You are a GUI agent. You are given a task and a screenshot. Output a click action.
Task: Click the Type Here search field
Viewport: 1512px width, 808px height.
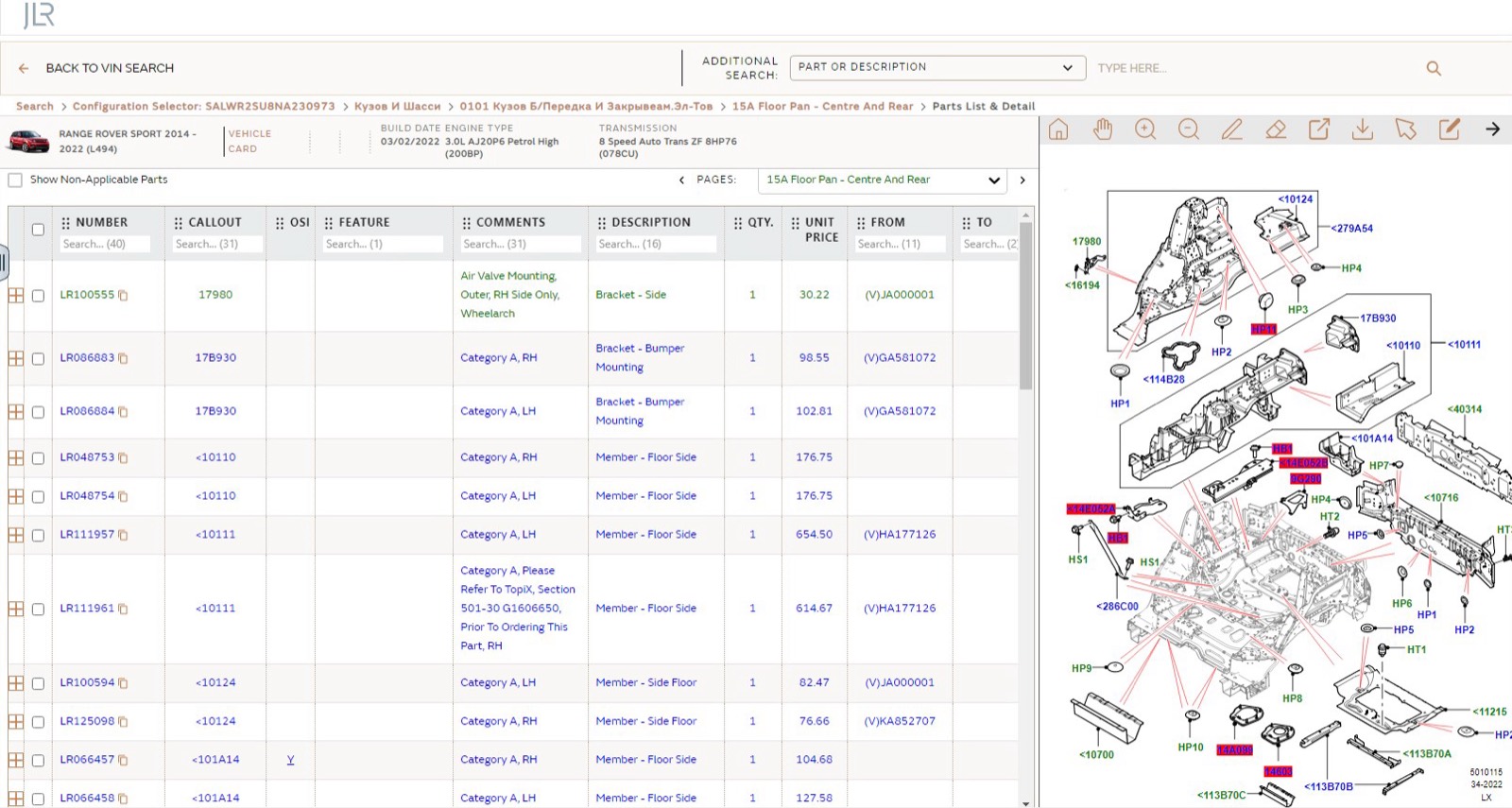[1257, 68]
